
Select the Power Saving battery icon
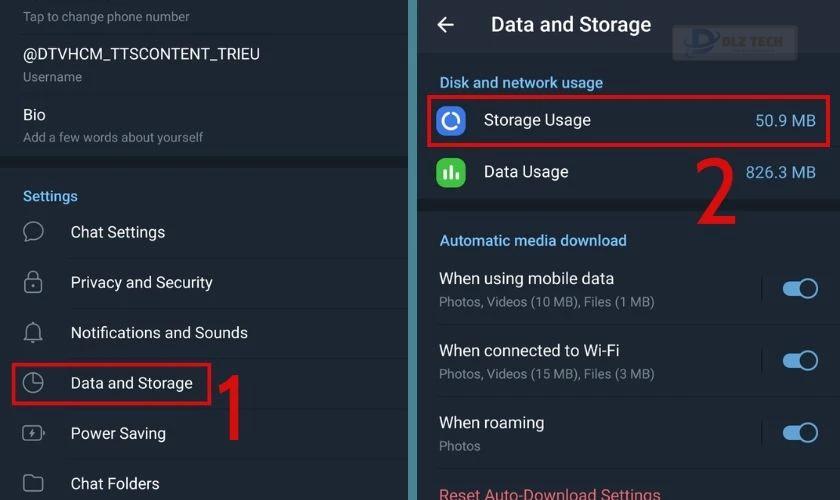coord(33,433)
